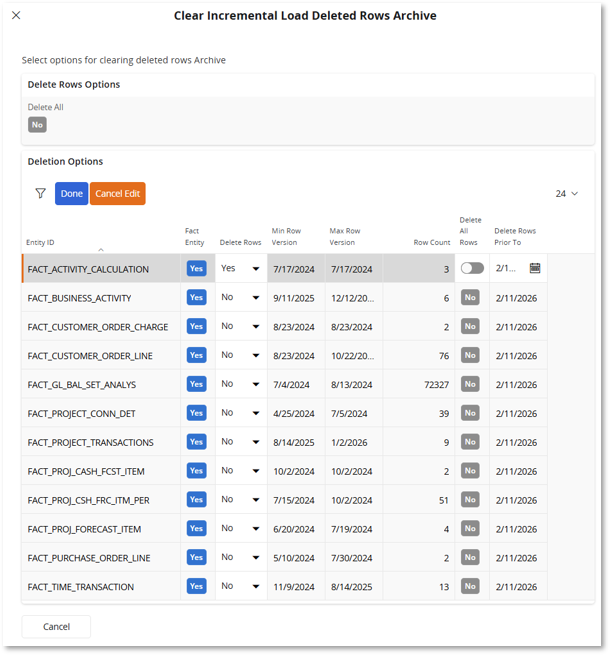Viewport: 610px width, 655px height.
Task: Click the Cancel Edit button
Action: (x=117, y=193)
